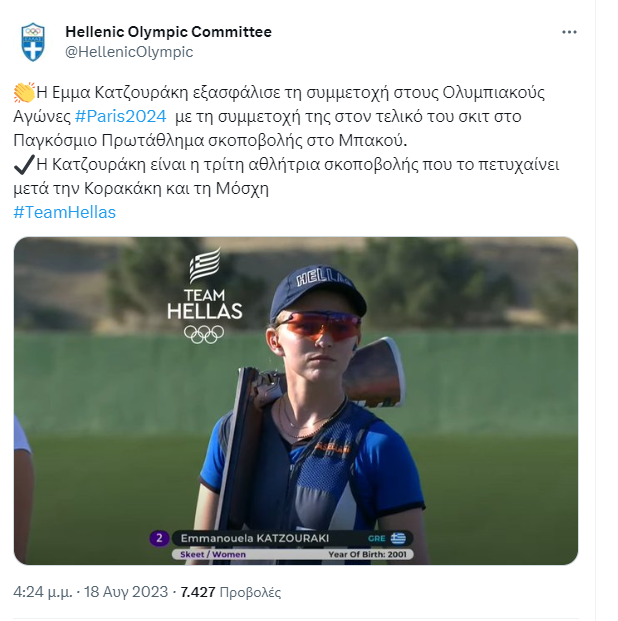
Task: Click the Skeet / Women caption label
Action: tap(212, 553)
